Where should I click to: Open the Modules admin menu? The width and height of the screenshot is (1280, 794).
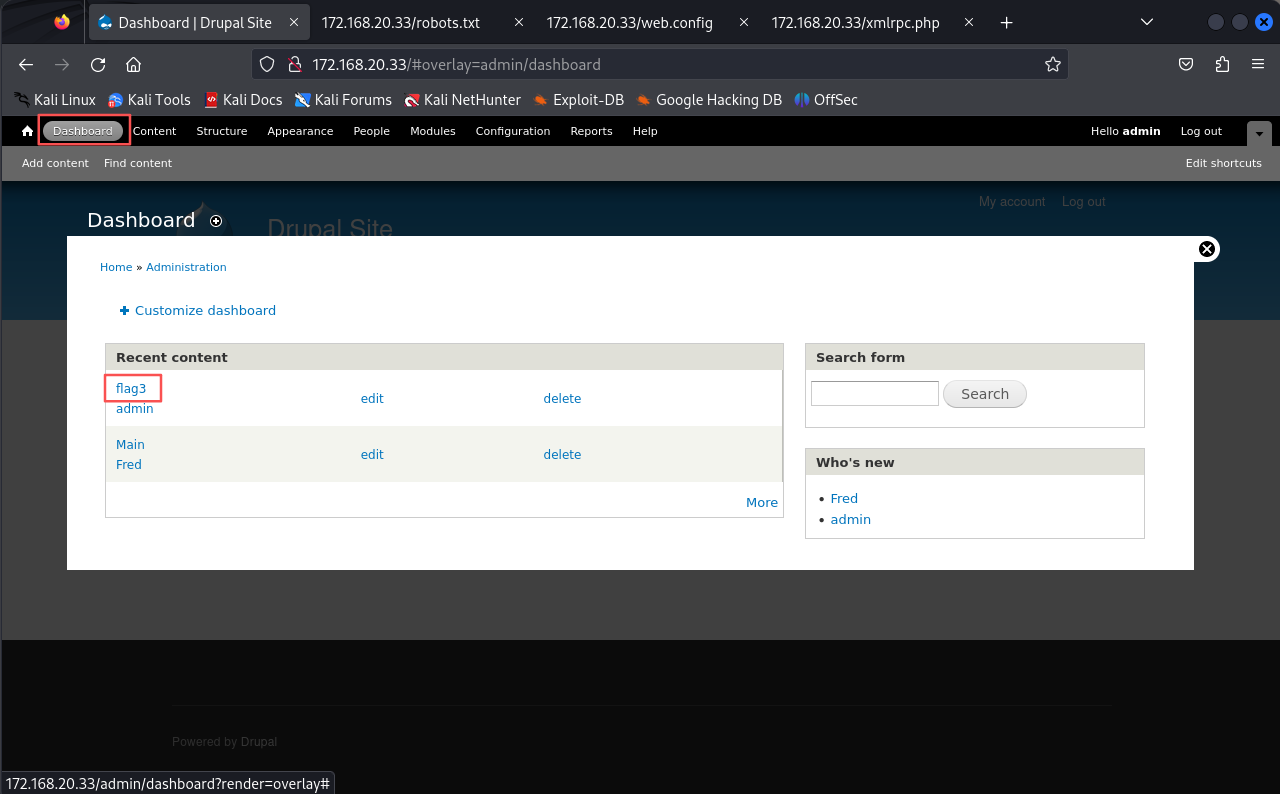(432, 131)
